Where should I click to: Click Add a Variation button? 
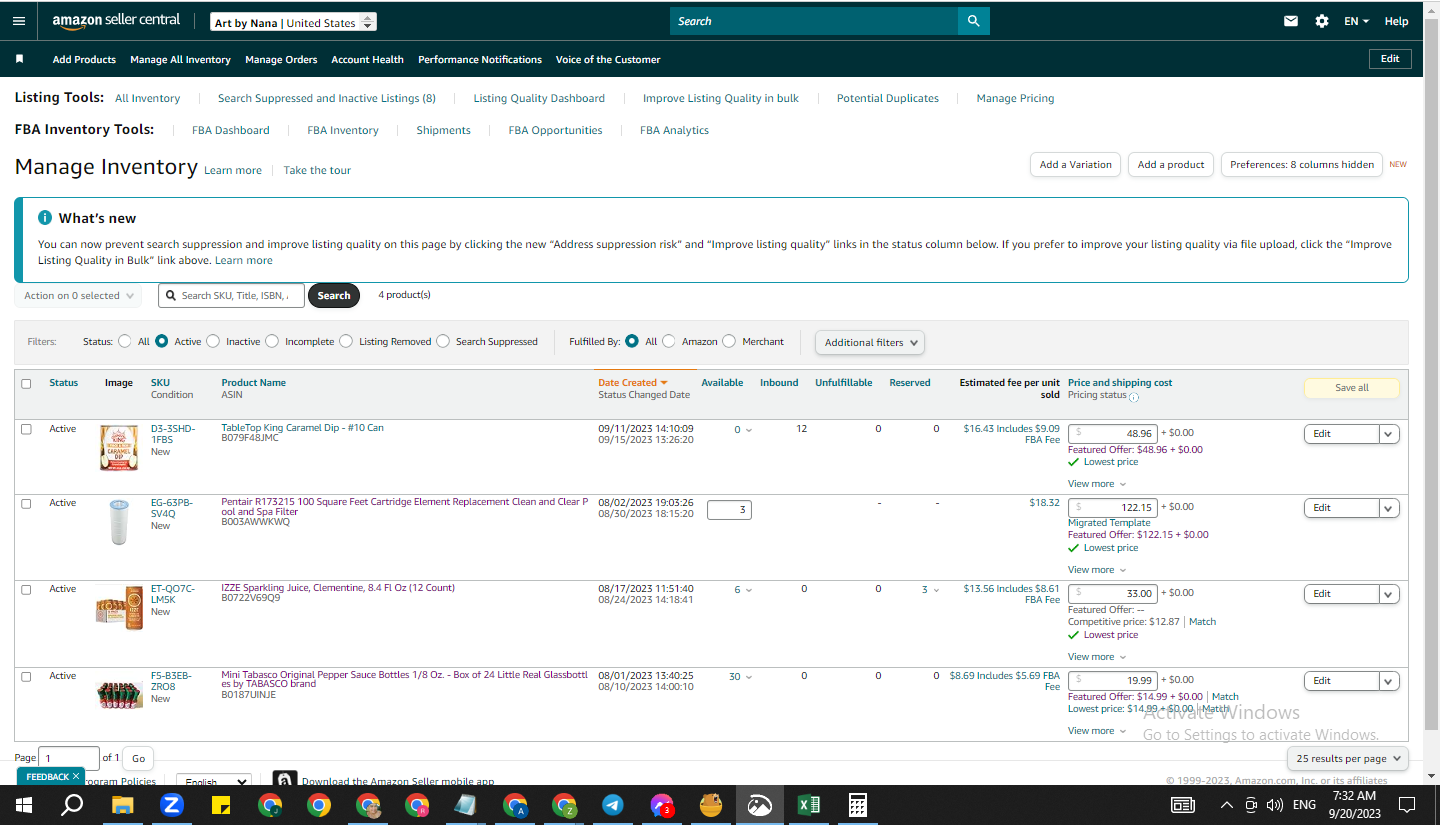pyautogui.click(x=1075, y=165)
